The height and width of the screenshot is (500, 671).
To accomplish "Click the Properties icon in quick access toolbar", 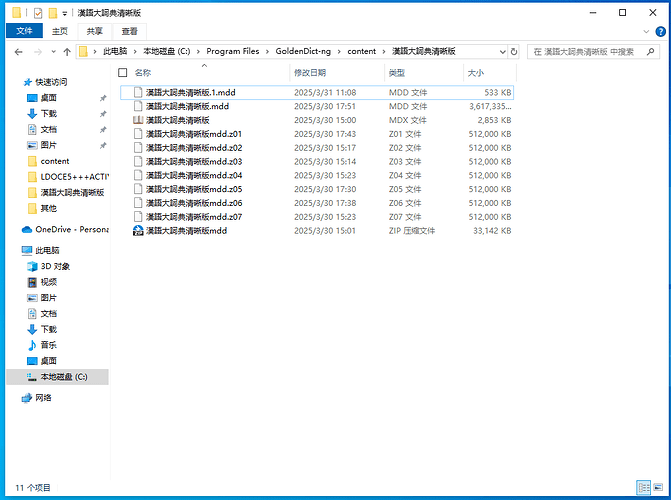I will click(x=38, y=13).
